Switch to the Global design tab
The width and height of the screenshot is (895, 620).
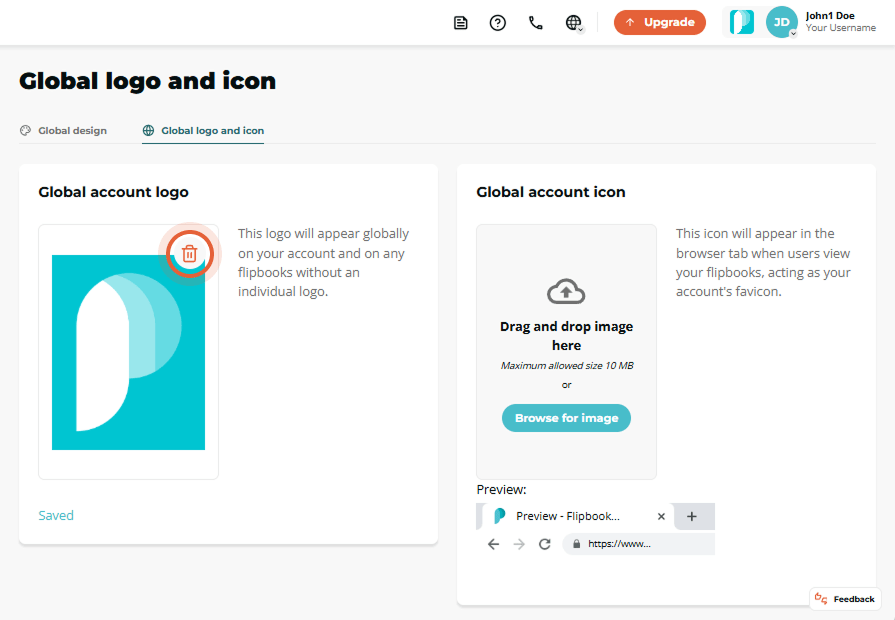click(x=63, y=131)
